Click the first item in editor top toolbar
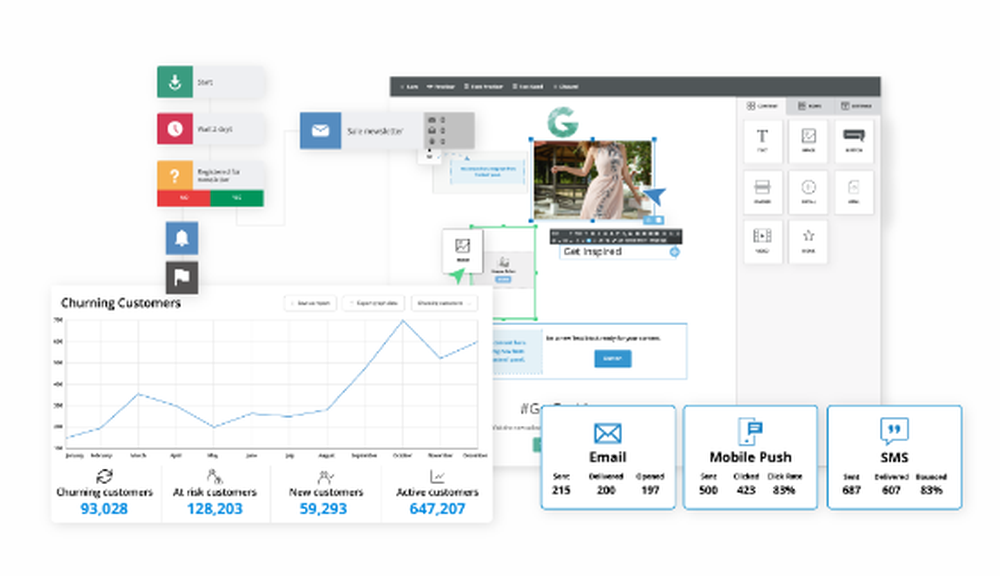 (409, 87)
